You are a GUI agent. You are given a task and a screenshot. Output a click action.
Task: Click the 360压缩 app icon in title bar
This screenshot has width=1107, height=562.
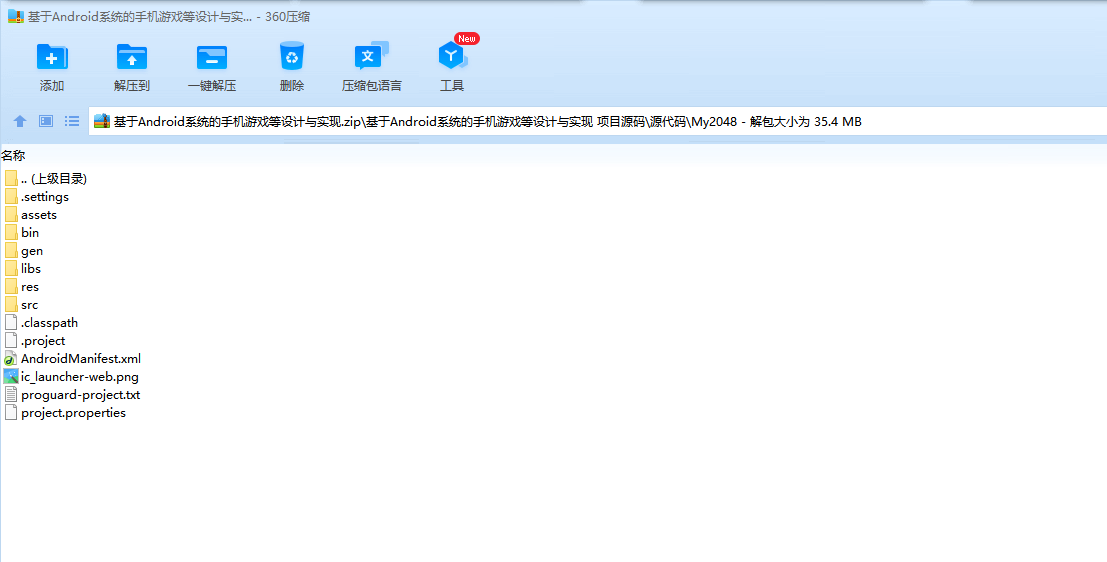click(16, 16)
